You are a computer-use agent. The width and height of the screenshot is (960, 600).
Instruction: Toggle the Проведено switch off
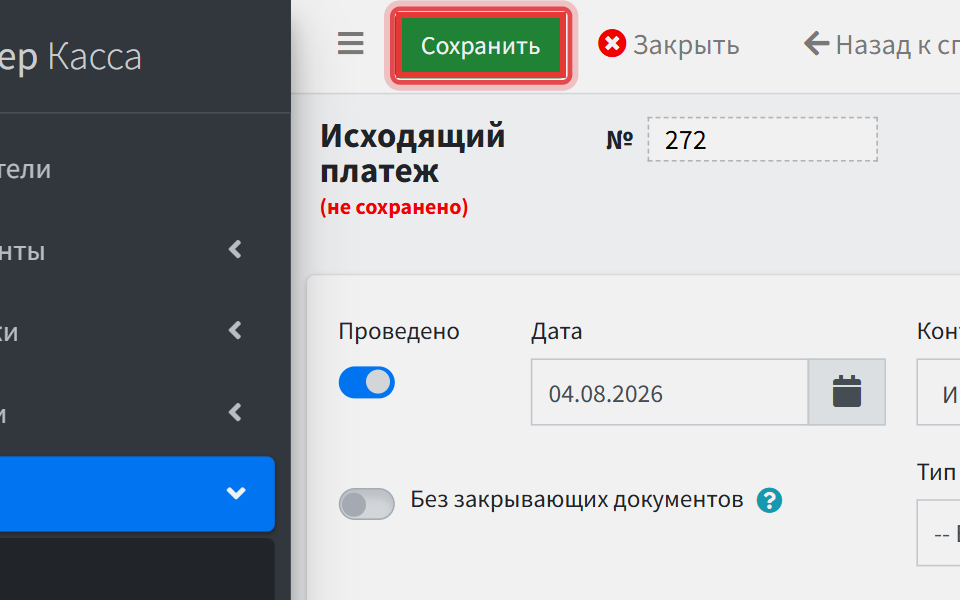coord(367,382)
